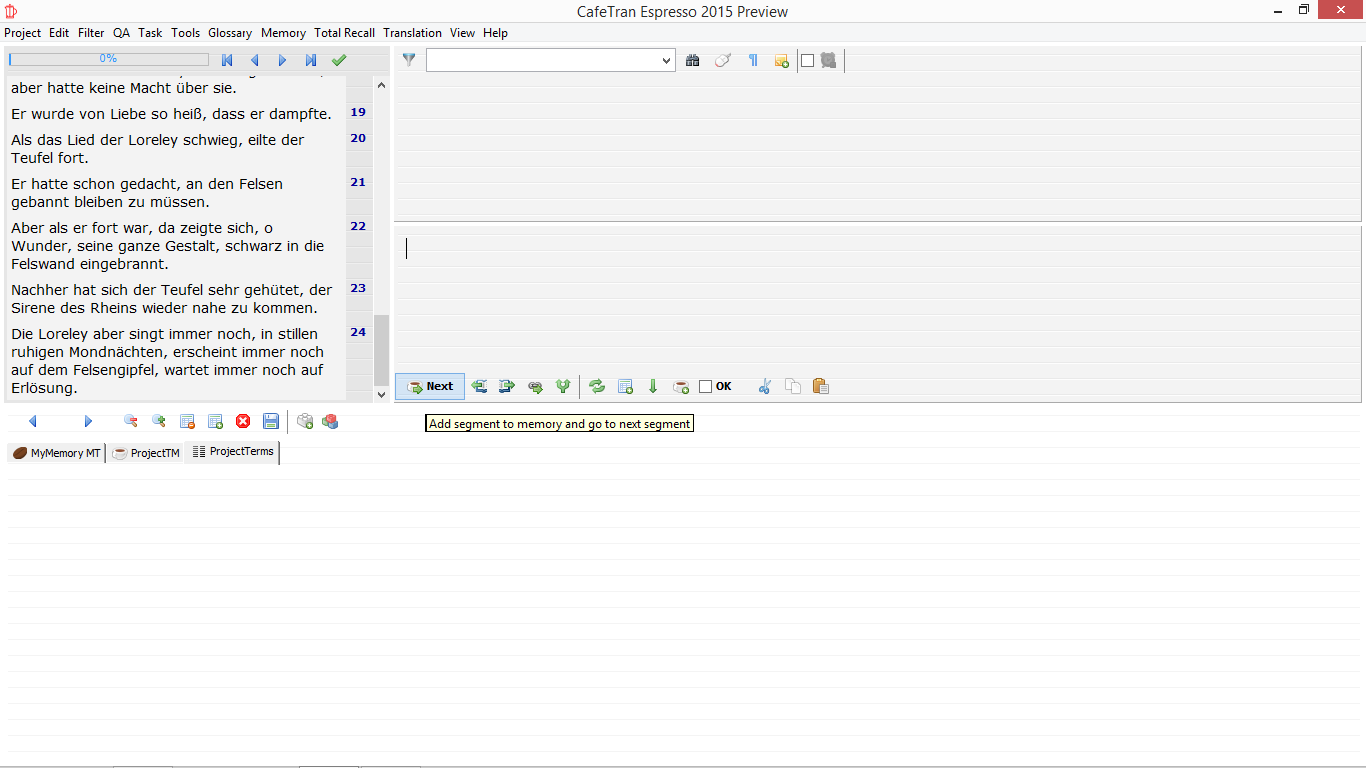Select source segment 22 text

coord(170,246)
